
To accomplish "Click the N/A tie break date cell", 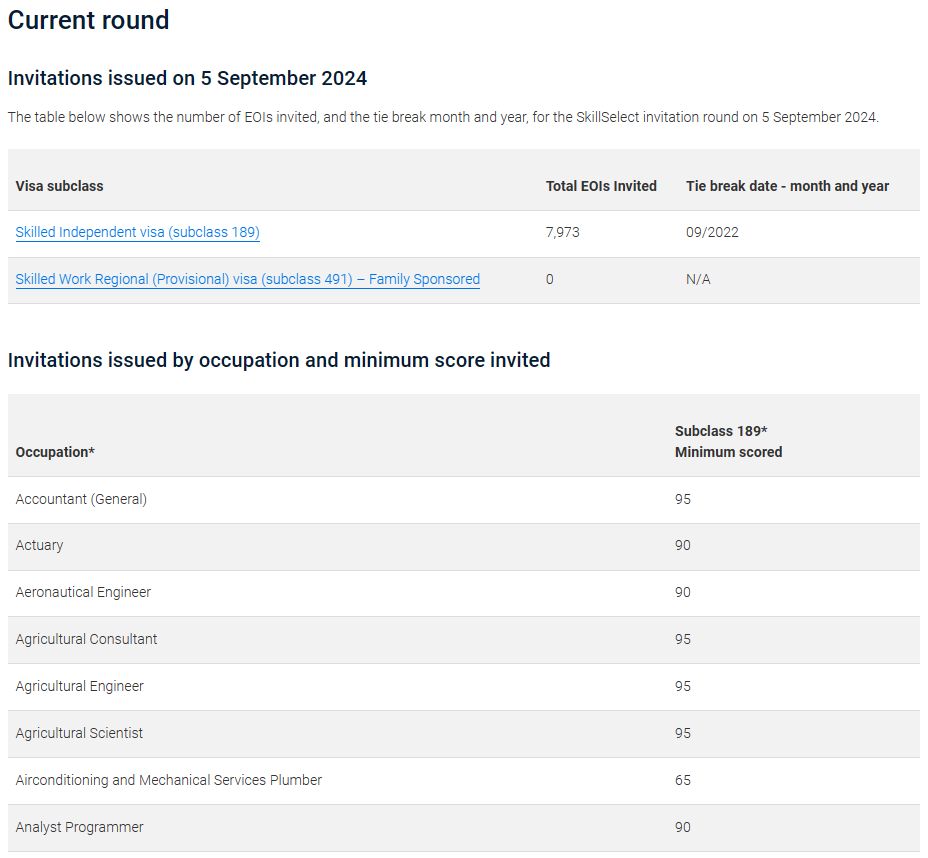I will [698, 279].
